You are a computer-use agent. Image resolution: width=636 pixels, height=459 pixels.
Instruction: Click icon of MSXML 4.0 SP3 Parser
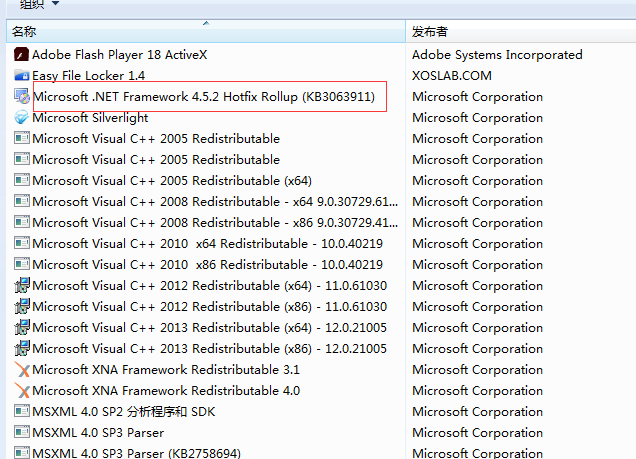point(21,433)
